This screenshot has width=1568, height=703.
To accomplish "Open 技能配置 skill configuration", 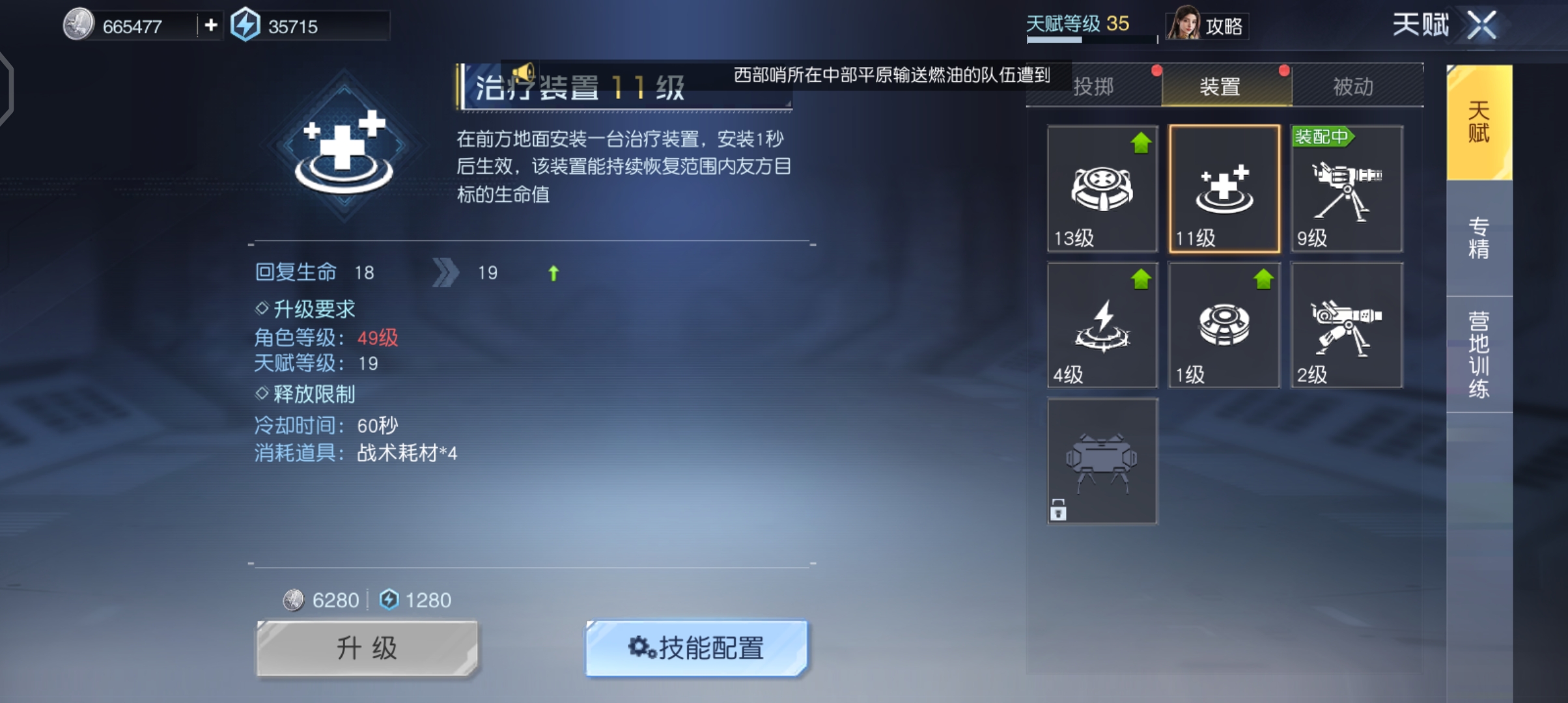I will click(697, 648).
